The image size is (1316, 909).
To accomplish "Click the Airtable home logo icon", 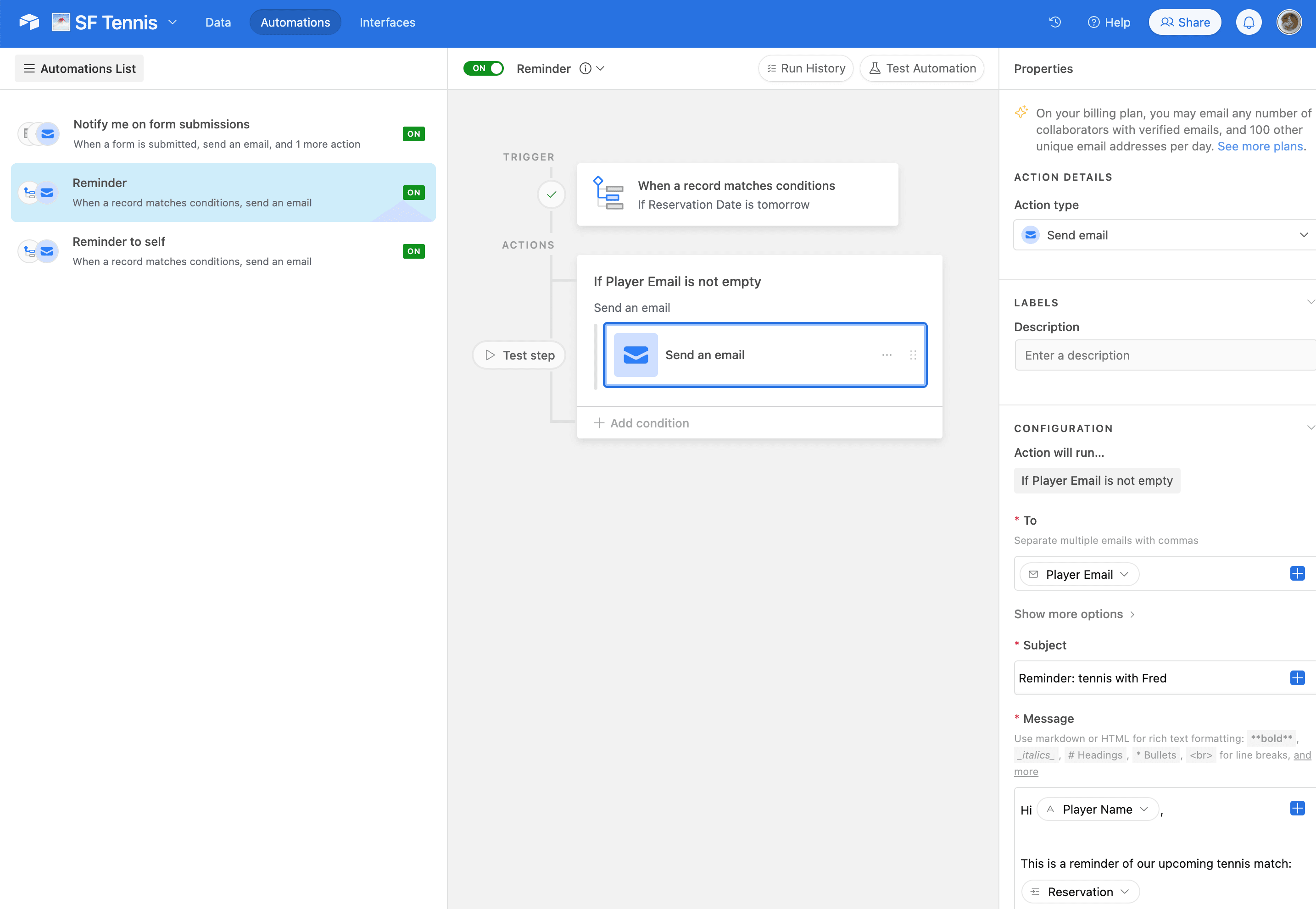I will click(x=29, y=22).
